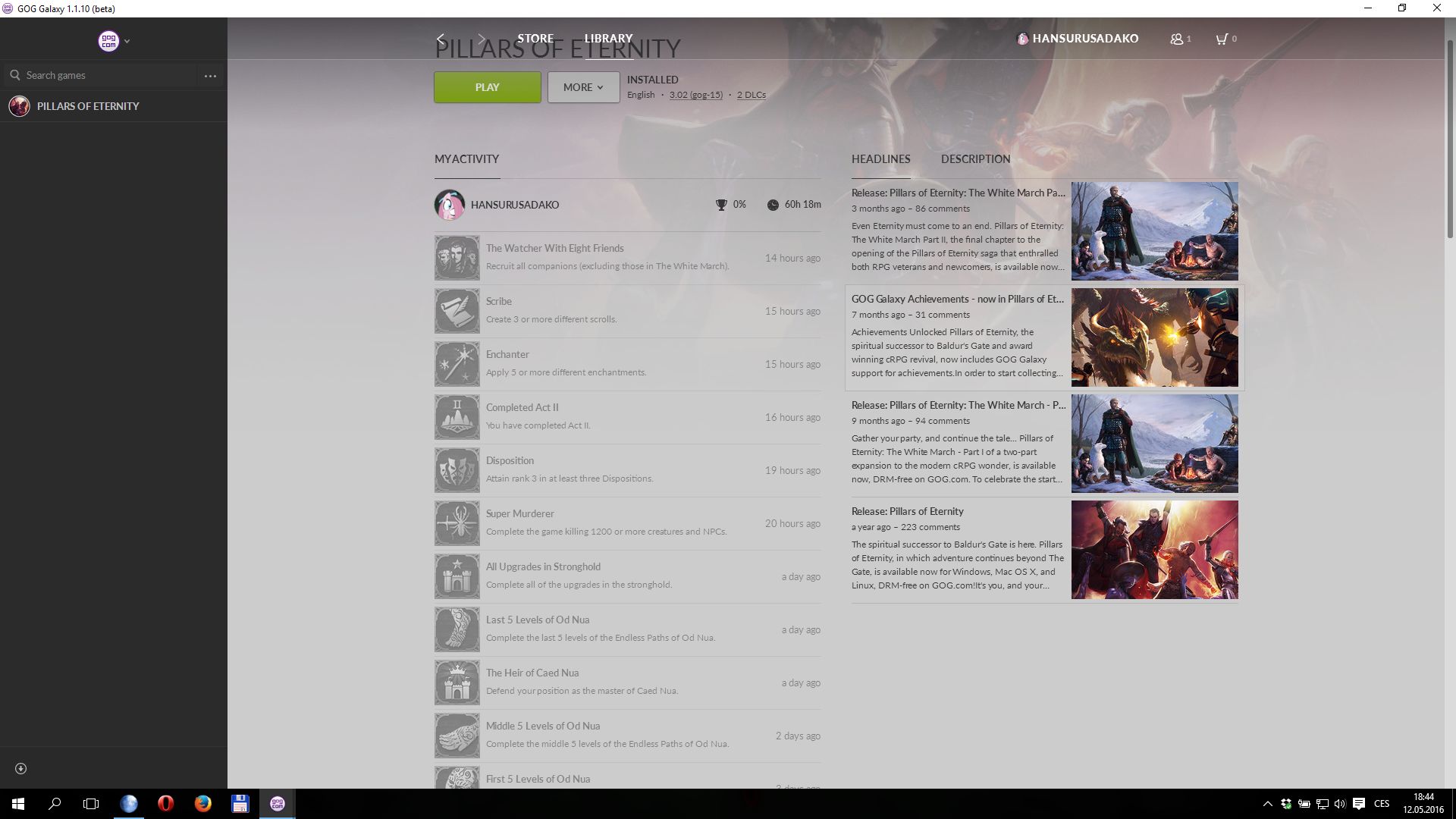Click the dragon achievements news thumbnail
This screenshot has width=1456, height=819.
[1155, 337]
